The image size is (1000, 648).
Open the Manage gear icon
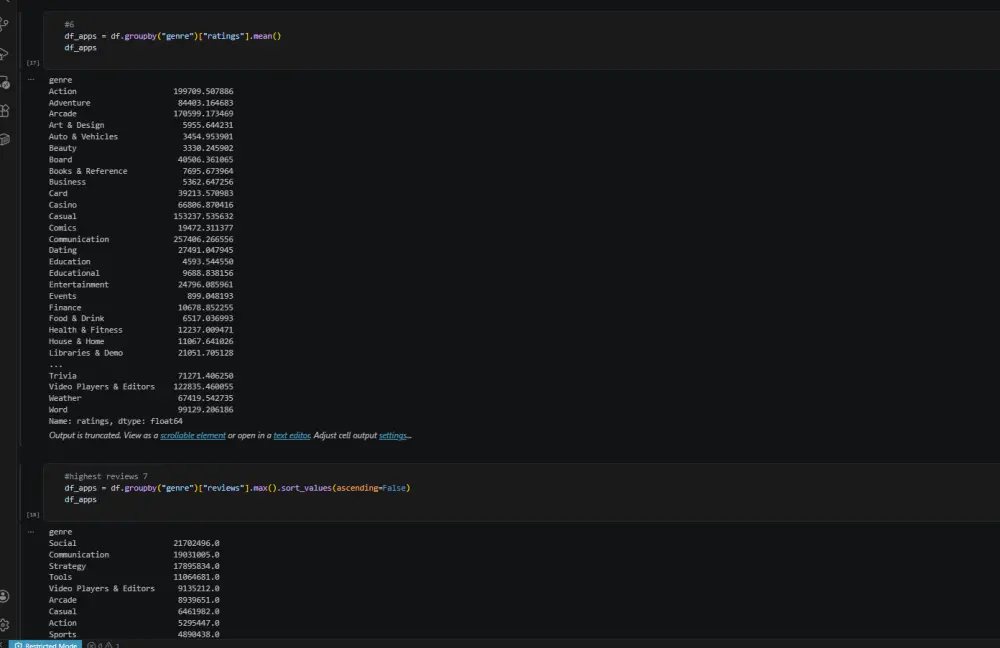pos(4,624)
